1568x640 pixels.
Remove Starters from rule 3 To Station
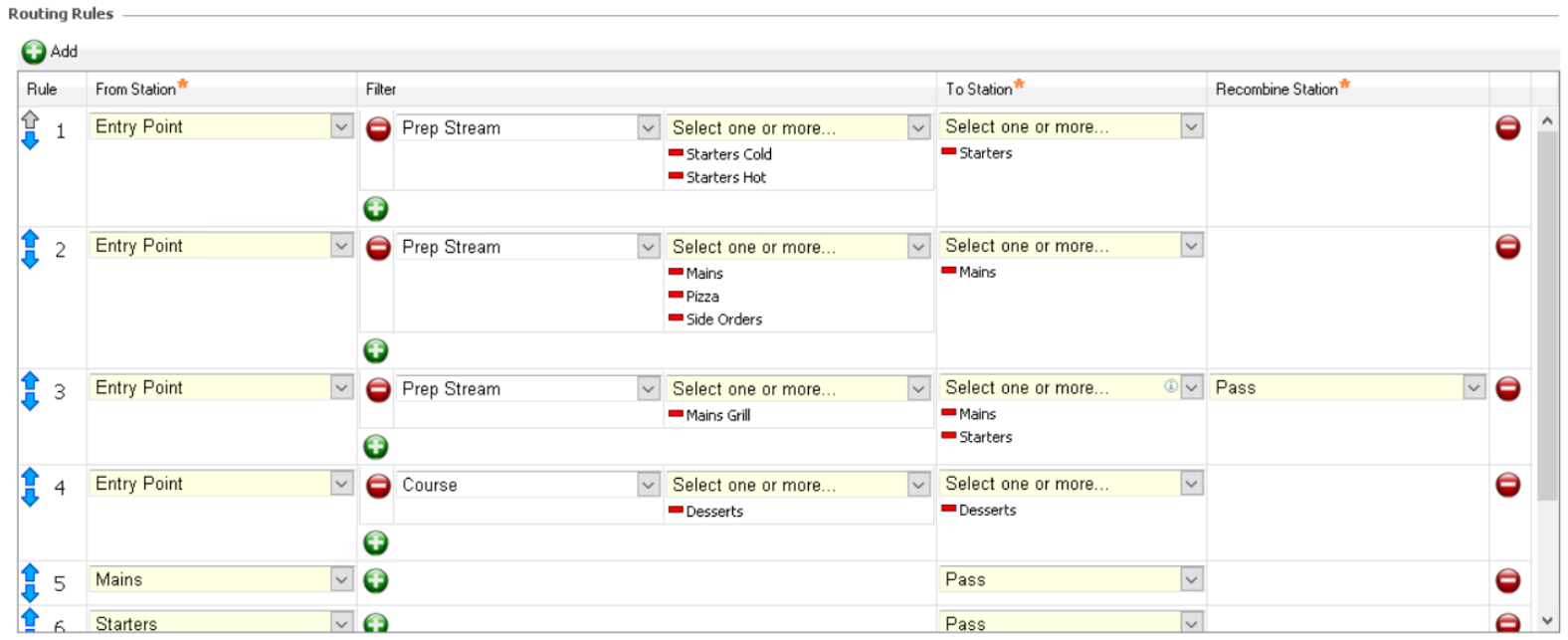tap(948, 436)
